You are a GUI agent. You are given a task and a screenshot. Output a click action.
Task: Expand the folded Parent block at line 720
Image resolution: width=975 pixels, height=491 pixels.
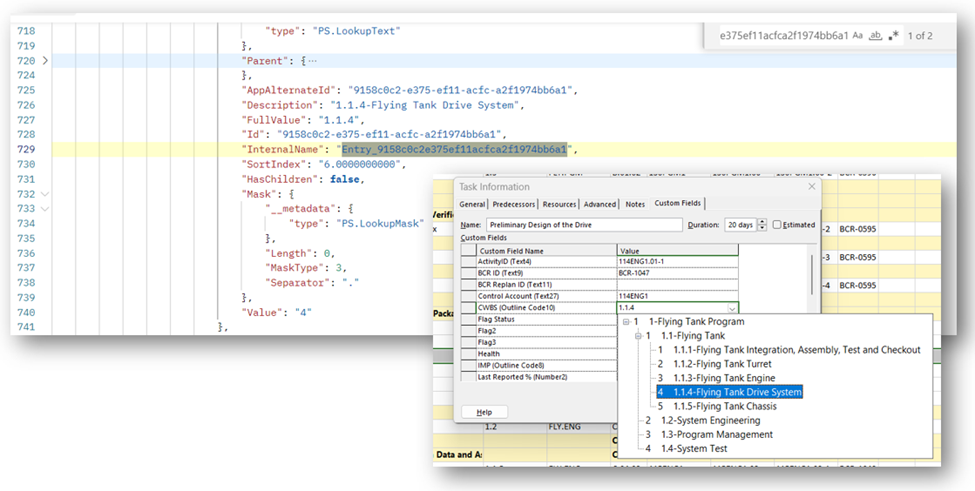click(x=44, y=60)
